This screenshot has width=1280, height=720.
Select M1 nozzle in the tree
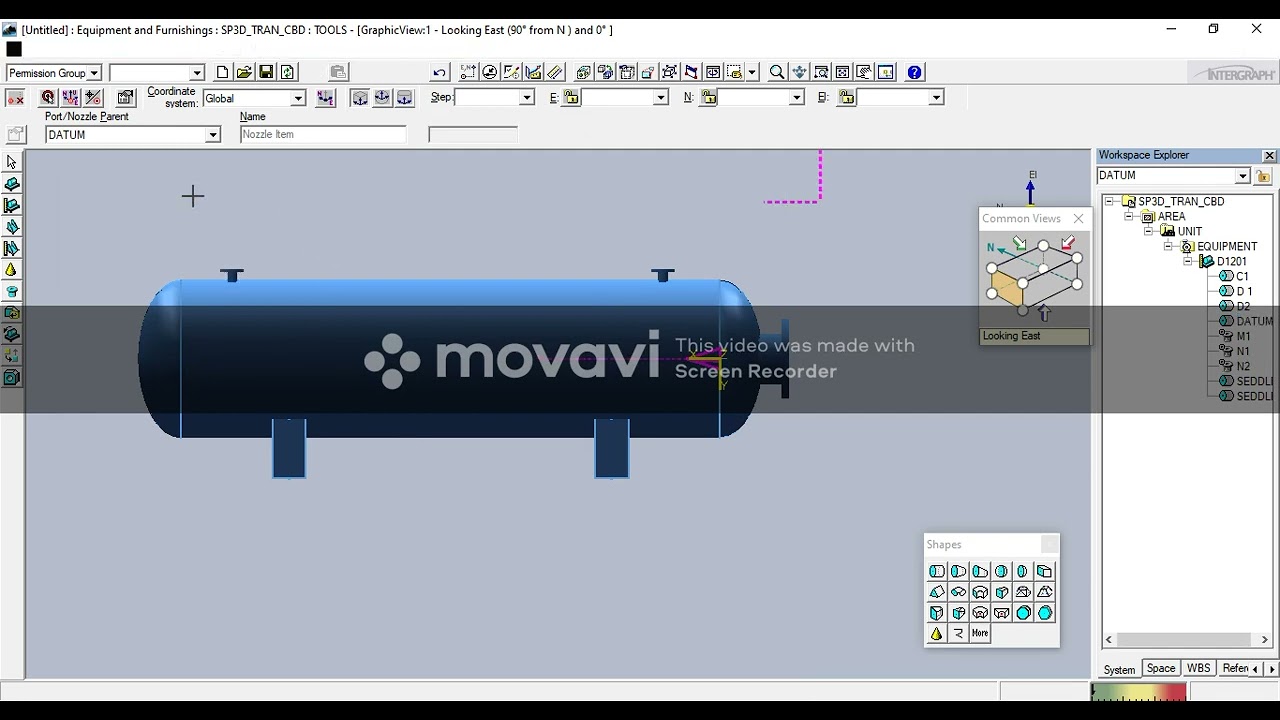1243,336
